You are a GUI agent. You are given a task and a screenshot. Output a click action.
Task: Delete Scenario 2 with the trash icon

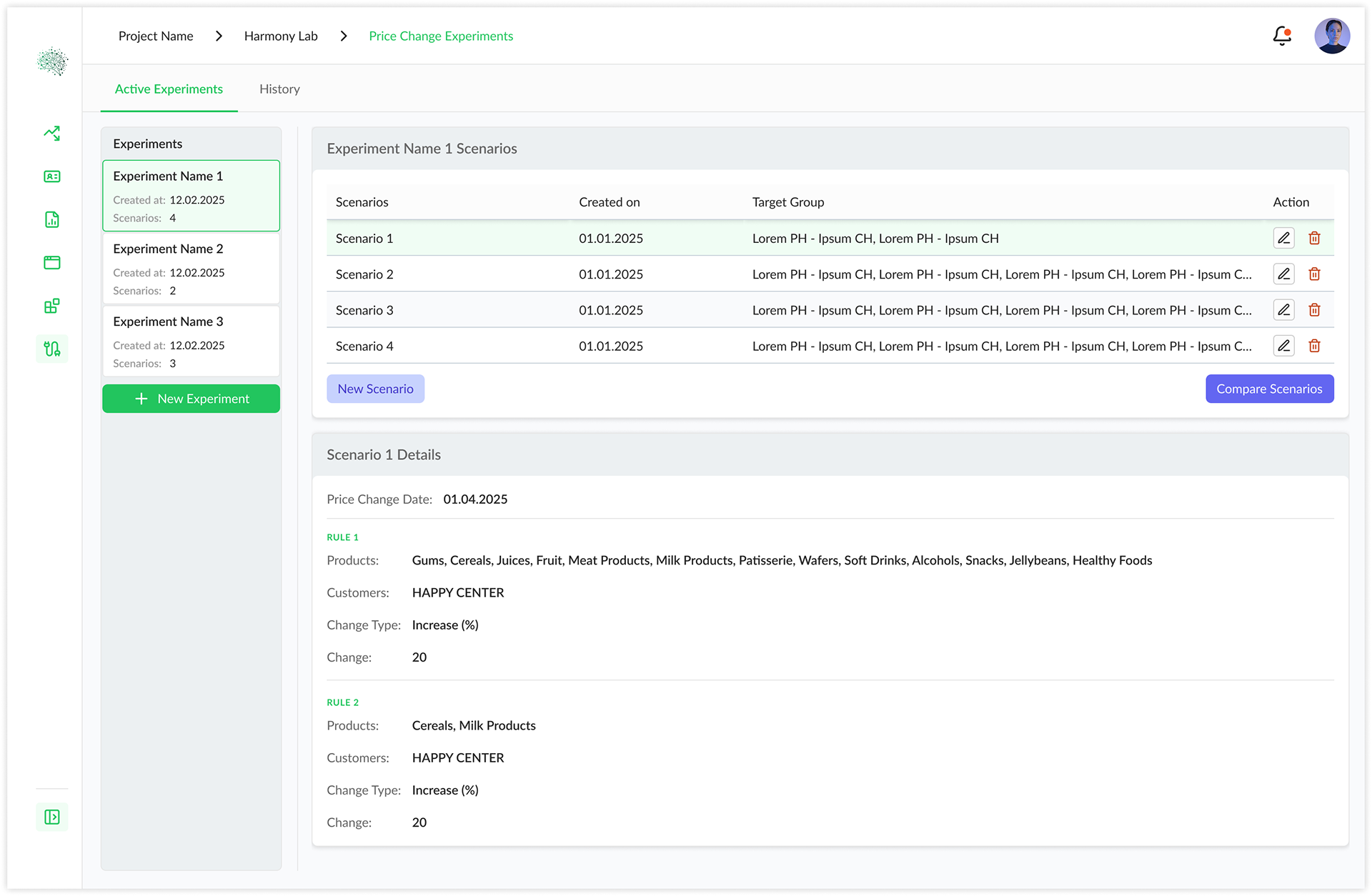[x=1314, y=274]
